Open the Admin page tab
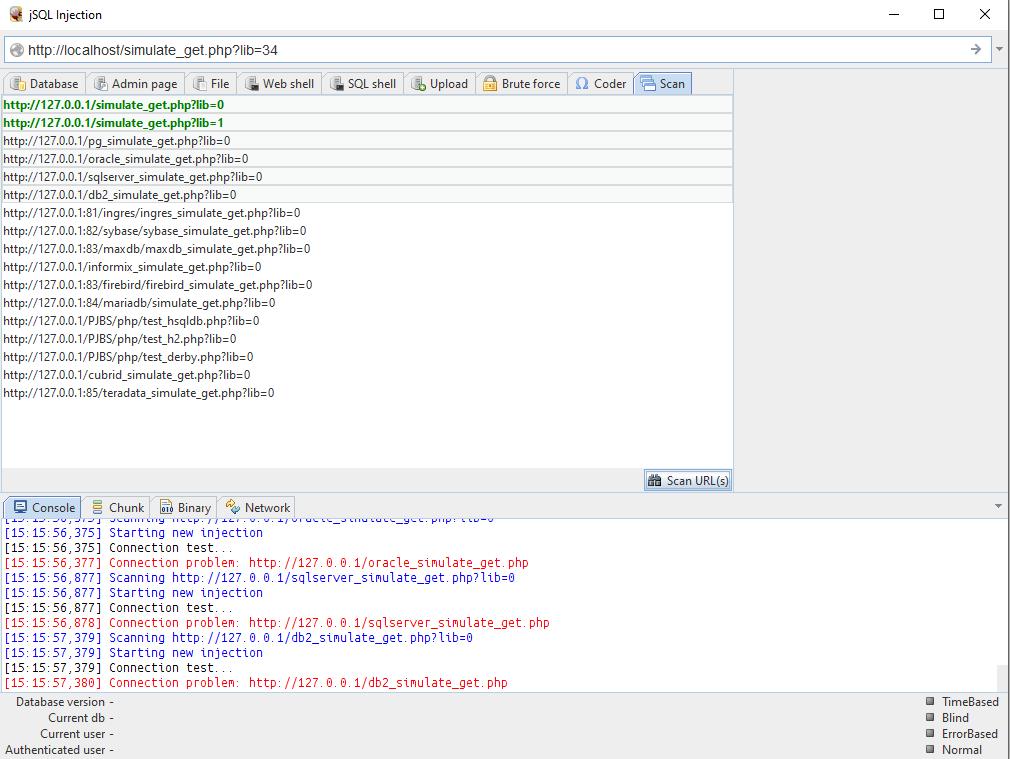 tap(135, 84)
